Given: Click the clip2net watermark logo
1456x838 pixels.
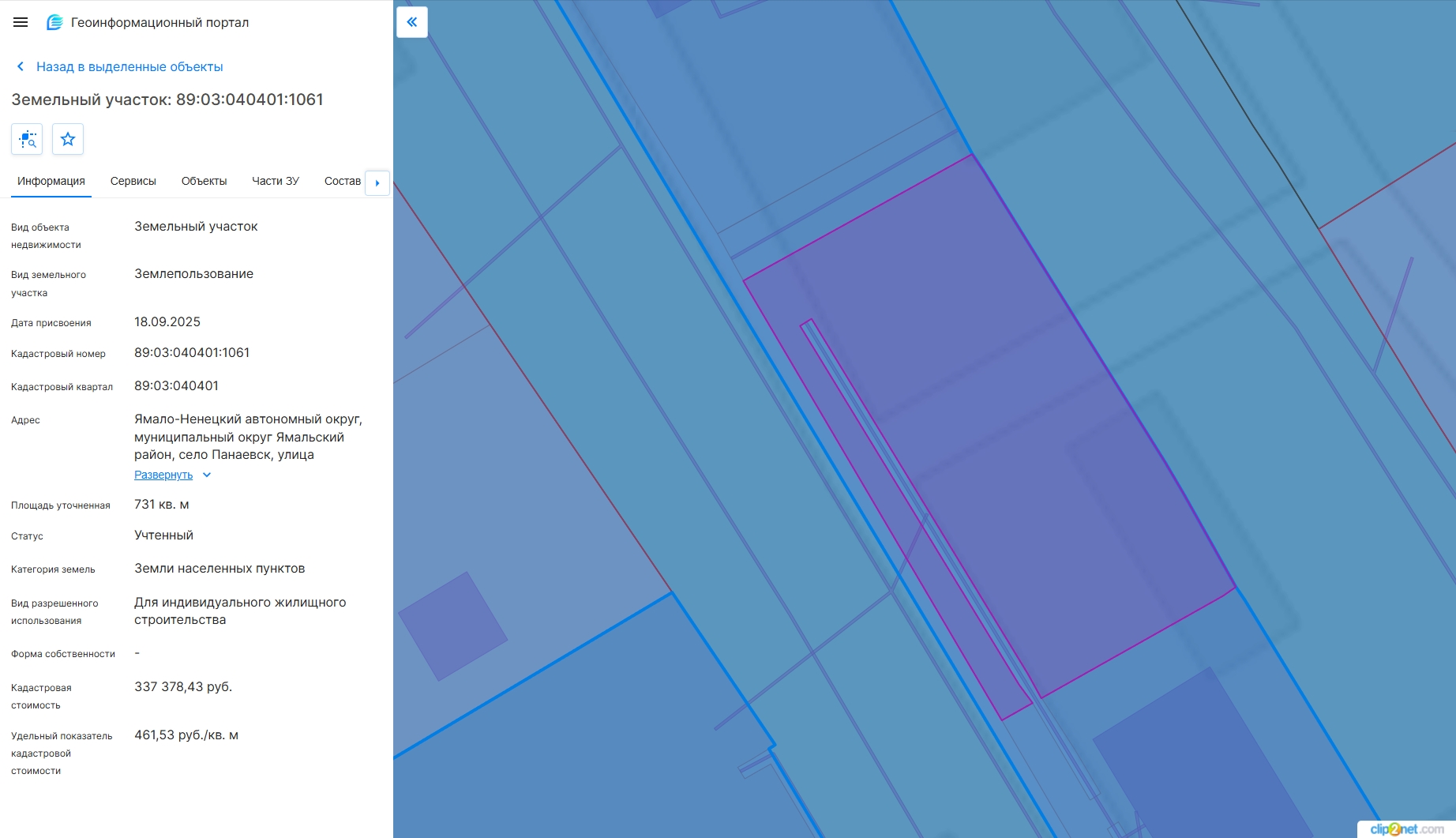Looking at the screenshot, I should tap(1407, 829).
